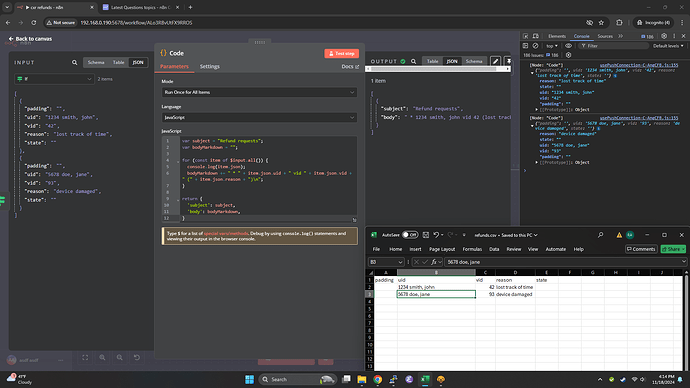The width and height of the screenshot is (690, 388).
Task: Toggle the console sidebar icon
Action: coord(525,46)
